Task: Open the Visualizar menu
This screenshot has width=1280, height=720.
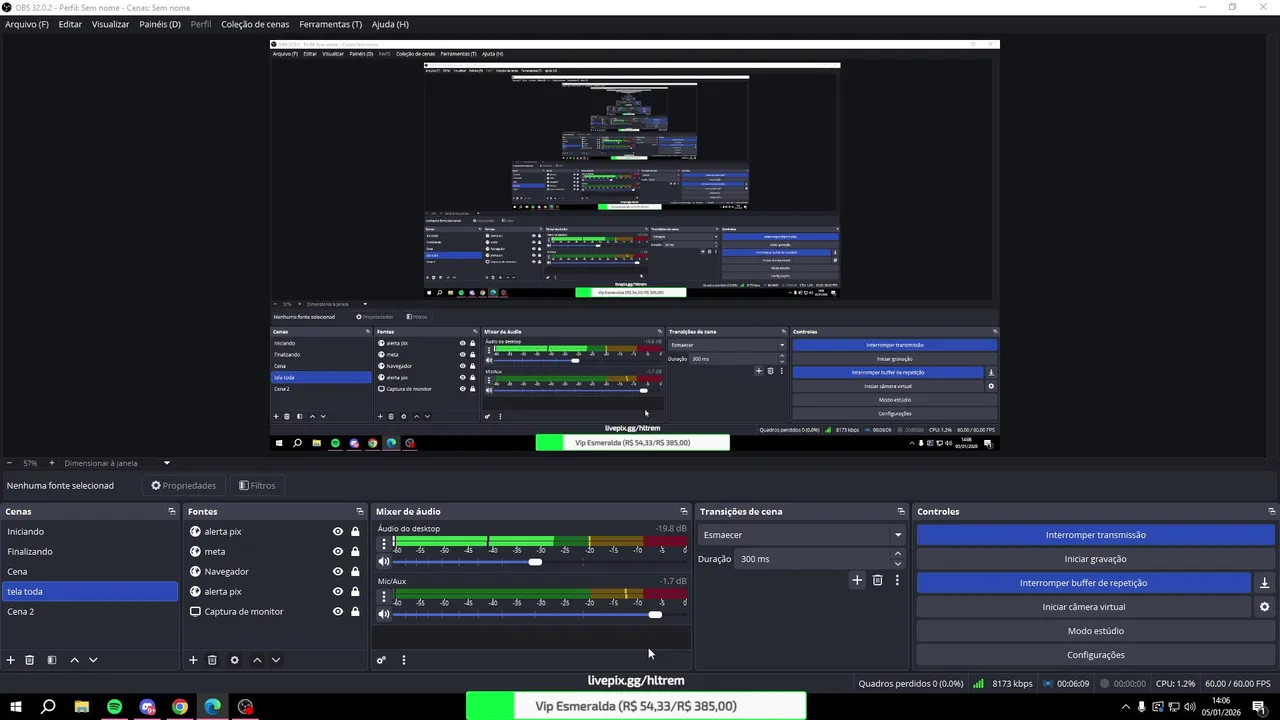Action: click(110, 24)
